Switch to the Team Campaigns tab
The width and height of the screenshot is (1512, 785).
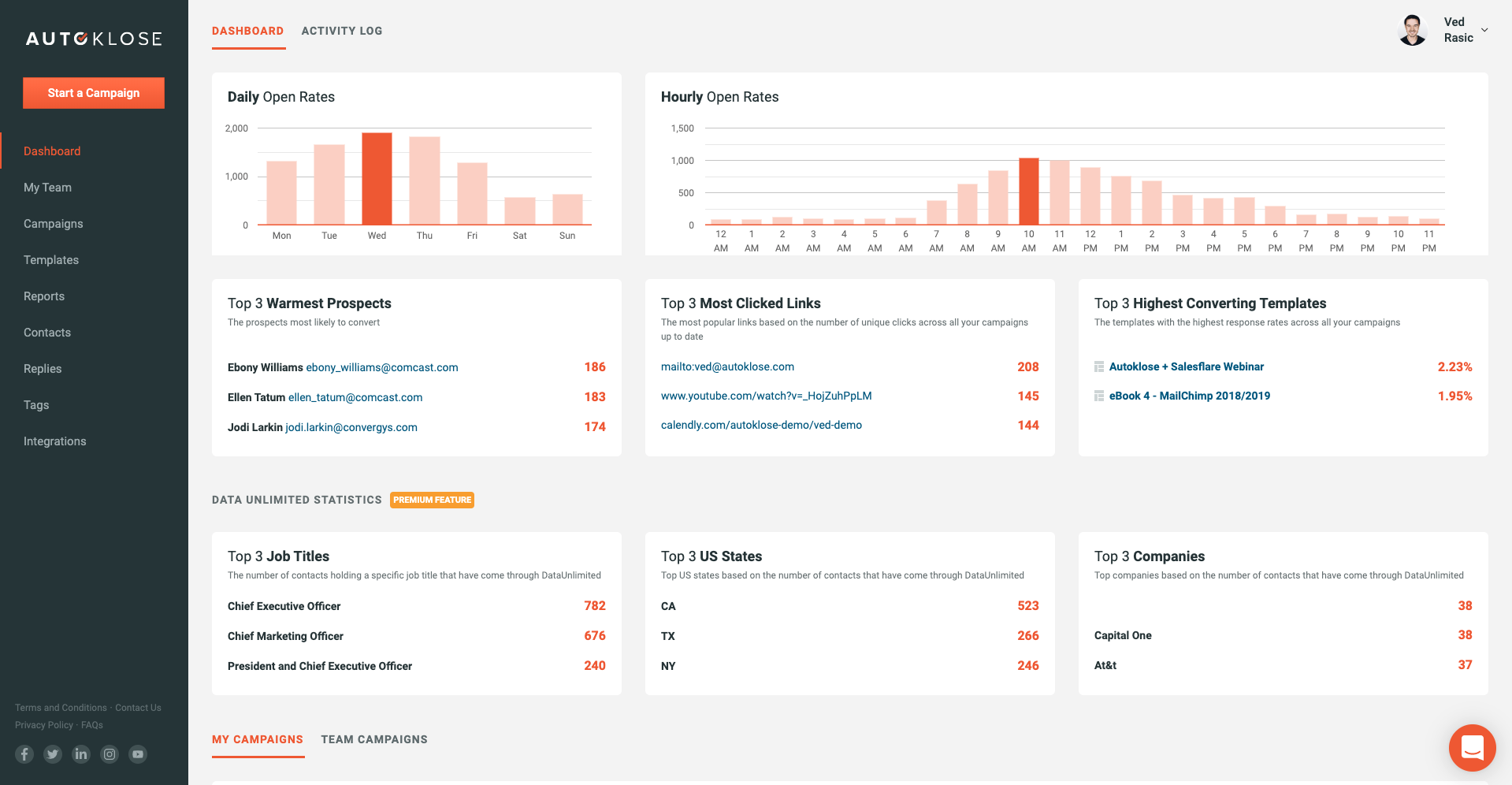[x=373, y=739]
